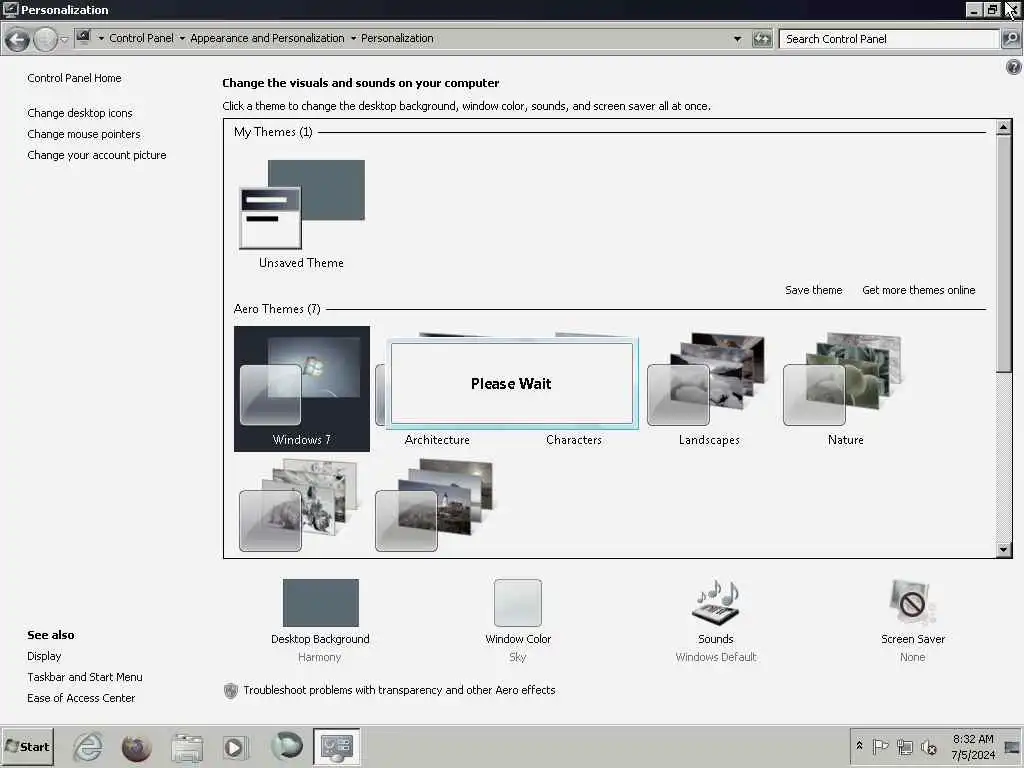The image size is (1024, 768).
Task: Click Control Panel breadcrumb
Action: (141, 39)
